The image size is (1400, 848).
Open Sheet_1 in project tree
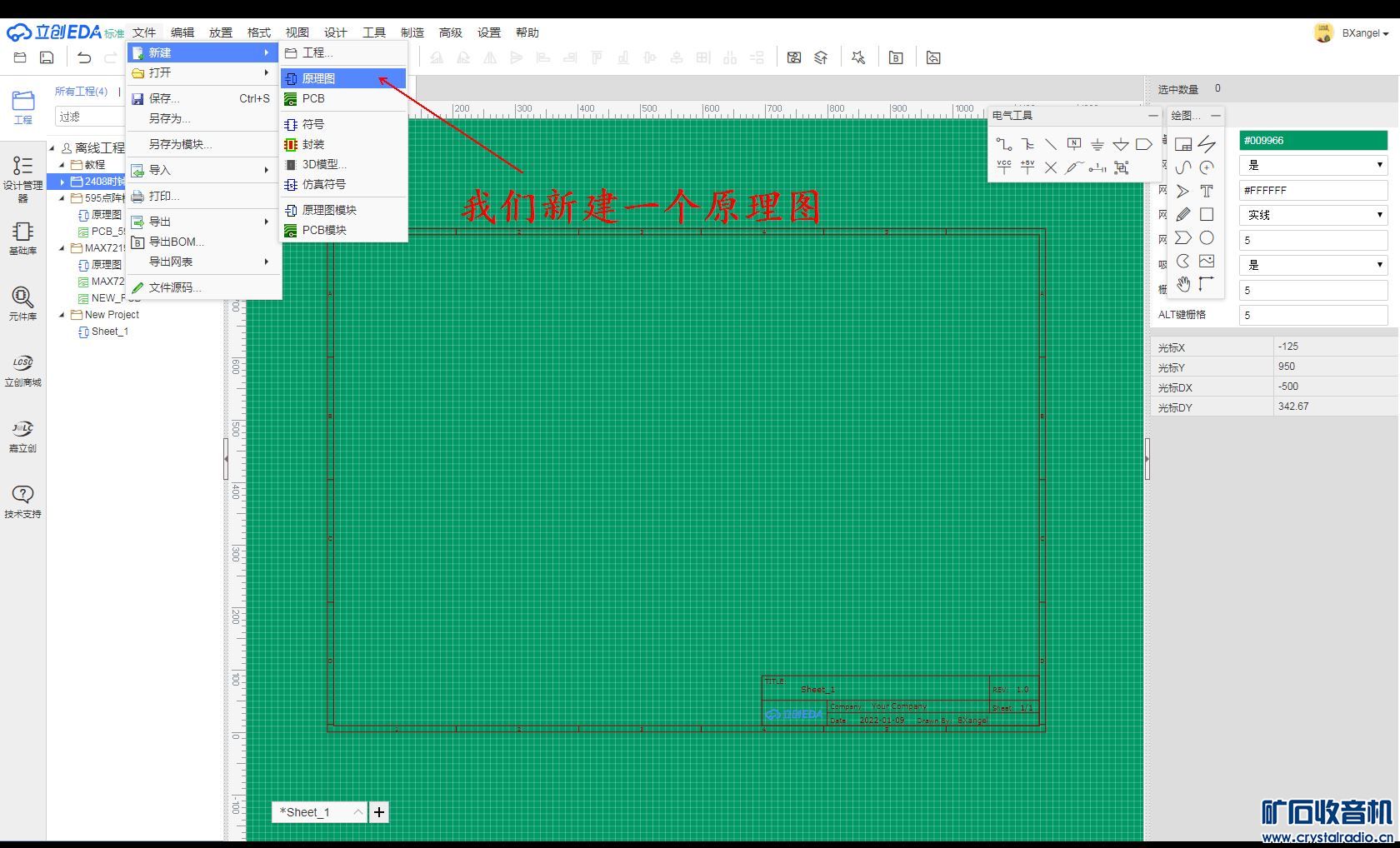coord(109,332)
